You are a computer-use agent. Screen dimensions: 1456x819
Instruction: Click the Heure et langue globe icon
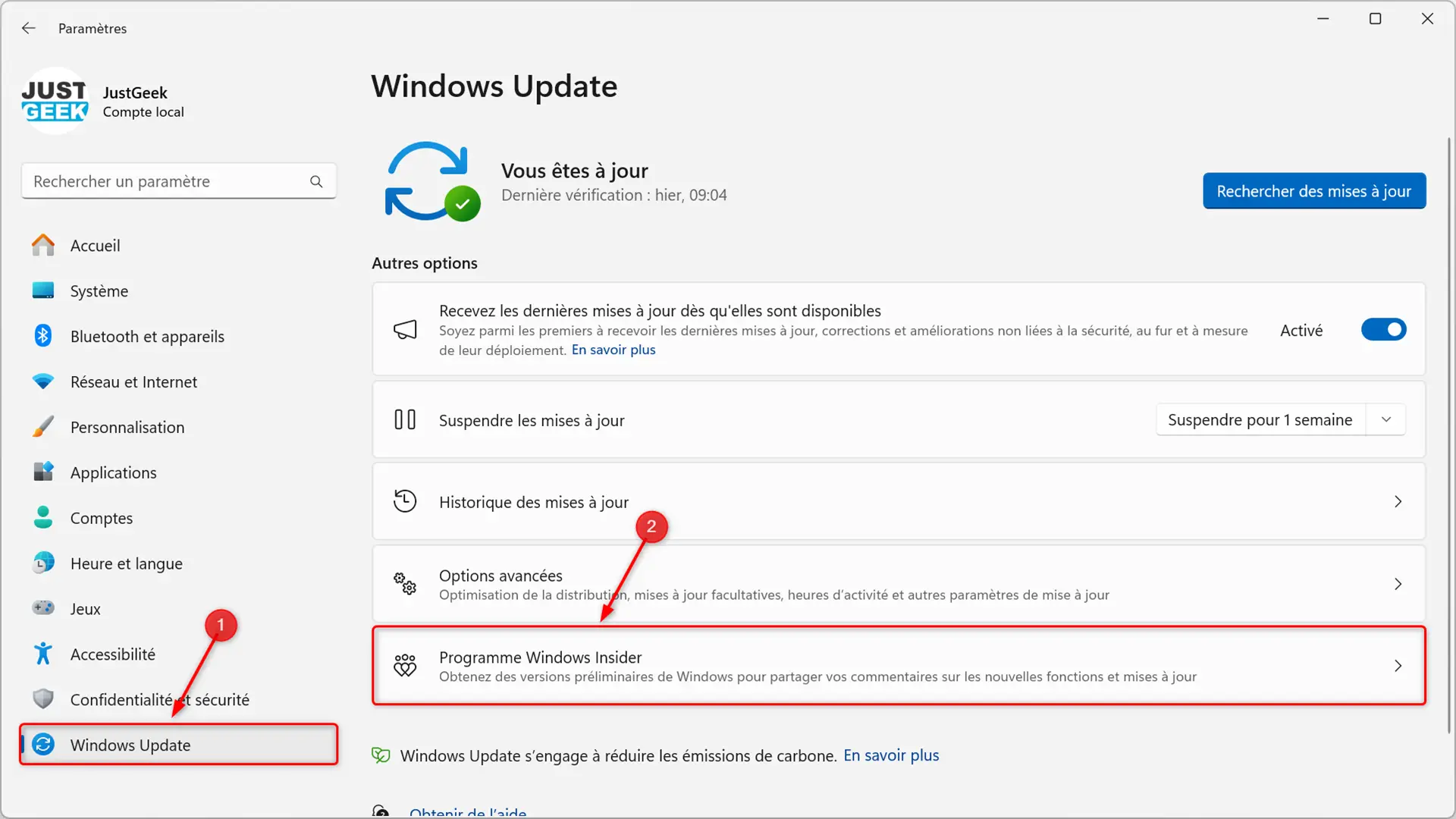pyautogui.click(x=43, y=563)
